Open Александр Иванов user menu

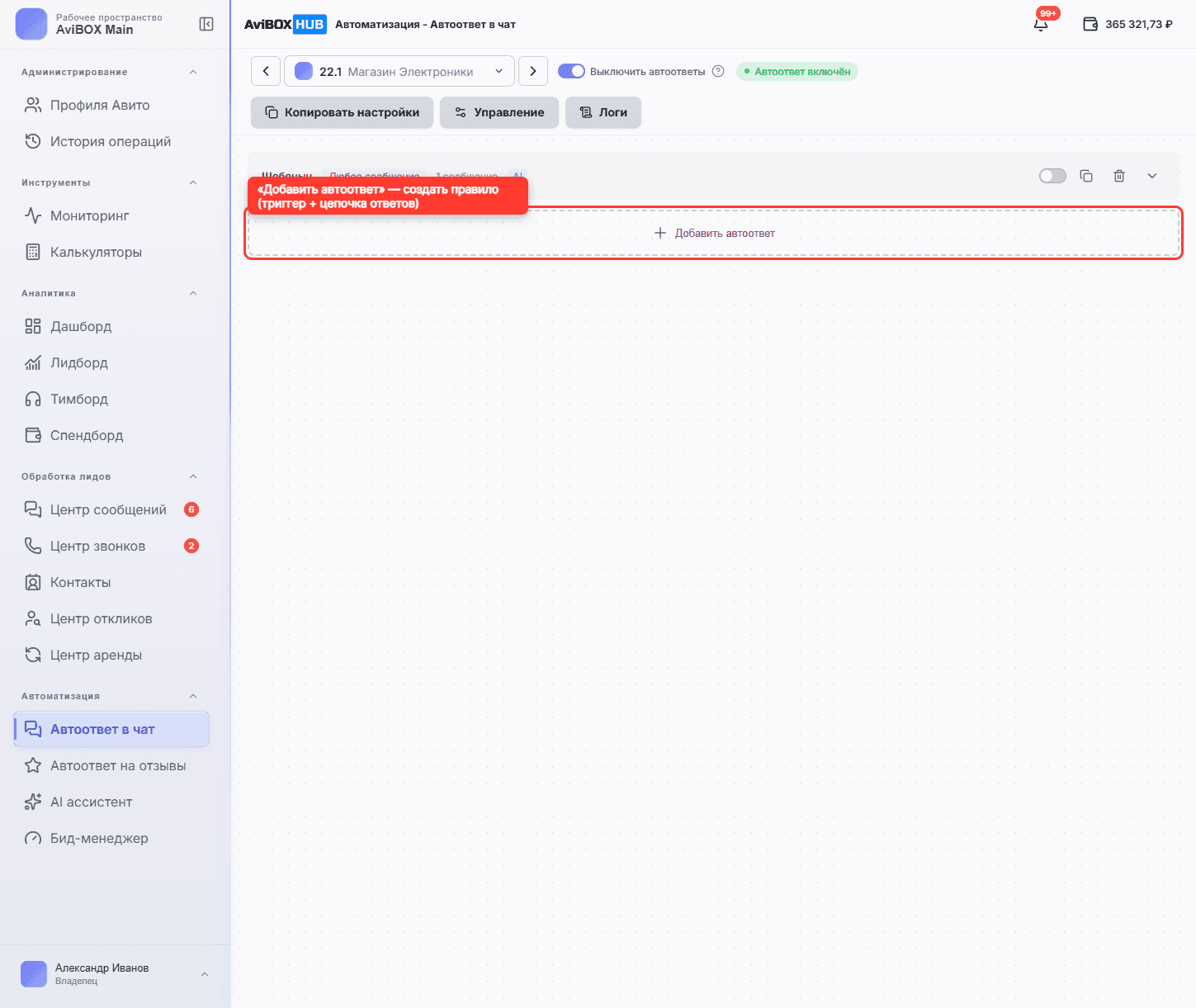[116, 974]
